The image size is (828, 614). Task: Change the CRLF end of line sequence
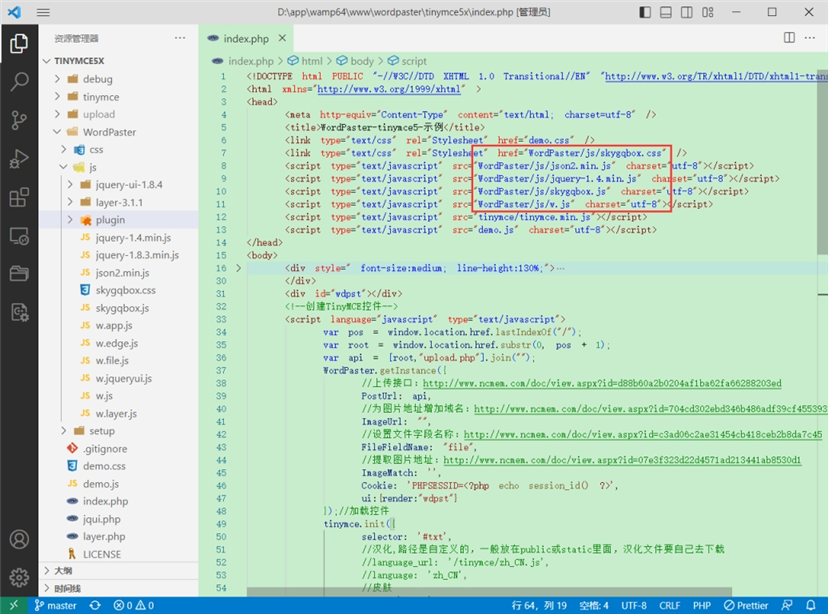(x=669, y=606)
